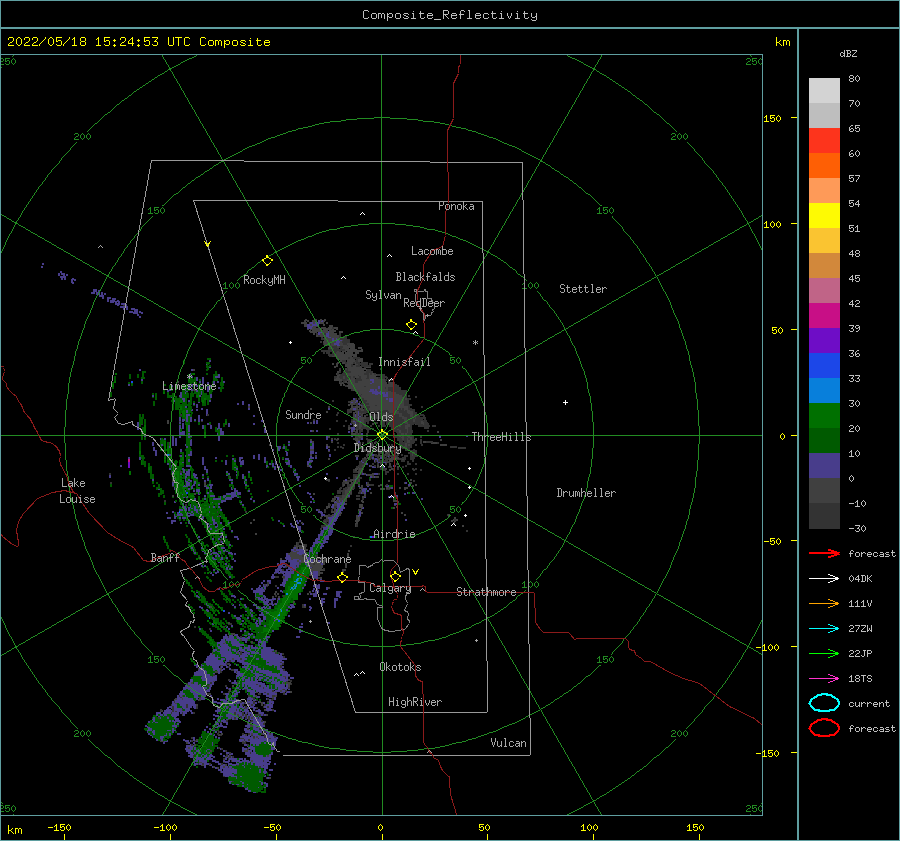The height and width of the screenshot is (841, 900).
Task: Click the yellow diamond marker below RedDeer
Action: tap(411, 325)
